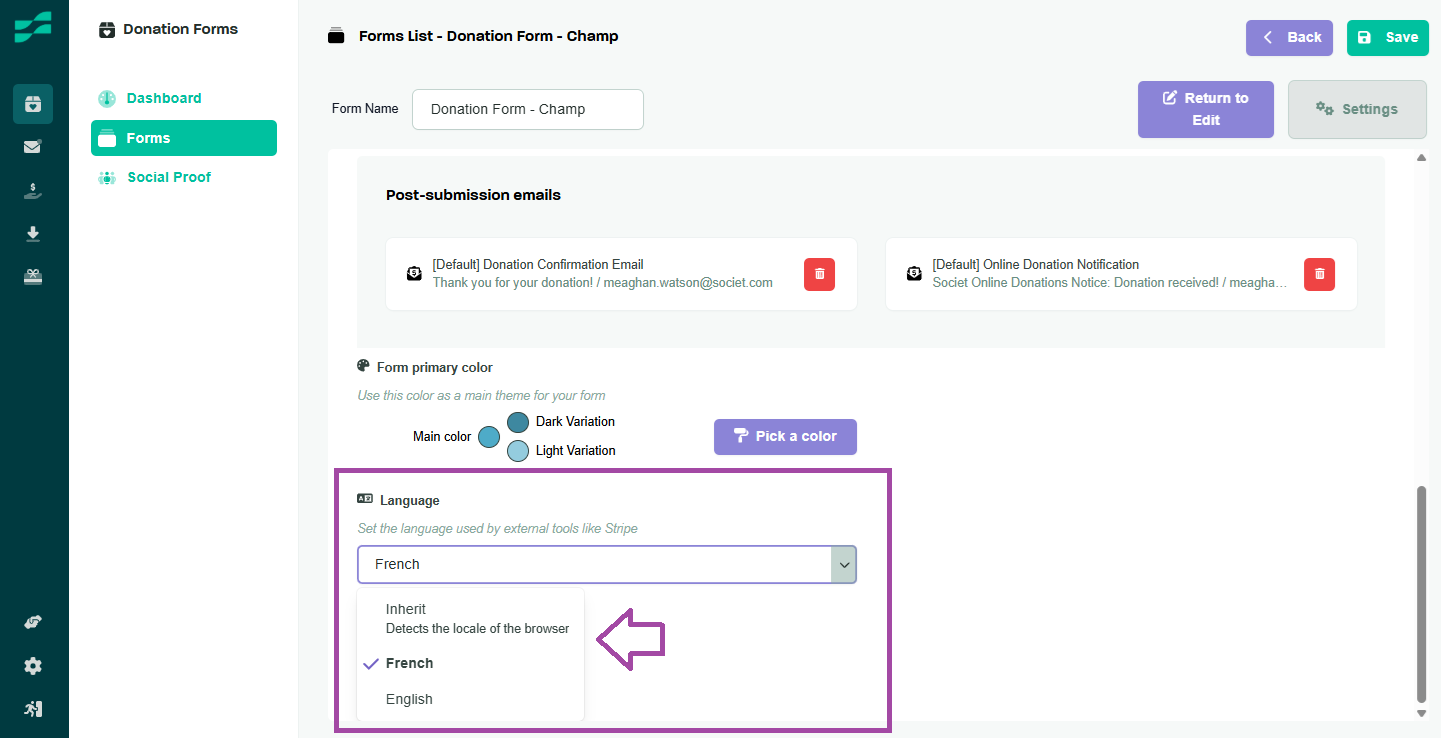This screenshot has width=1441, height=738.
Task: Open the donations box icon in left rail
Action: pyautogui.click(x=33, y=104)
